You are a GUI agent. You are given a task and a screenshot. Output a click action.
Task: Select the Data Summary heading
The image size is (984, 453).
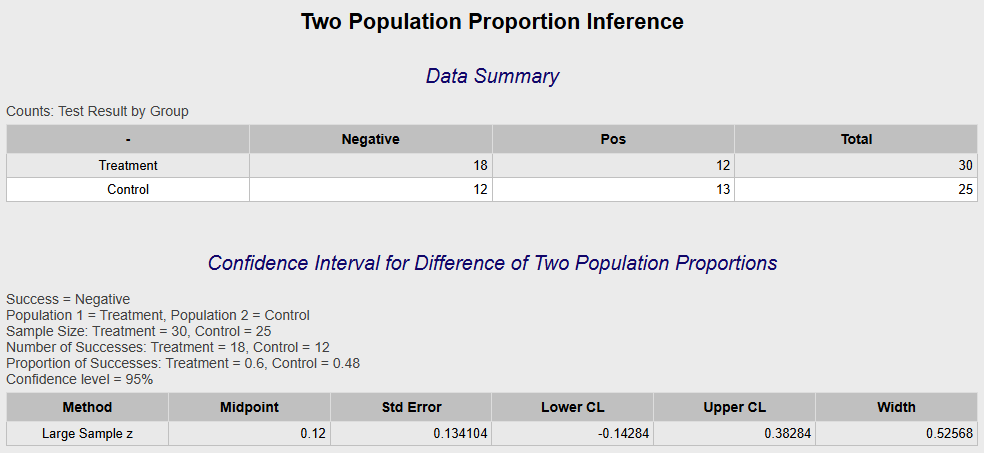coord(492,76)
